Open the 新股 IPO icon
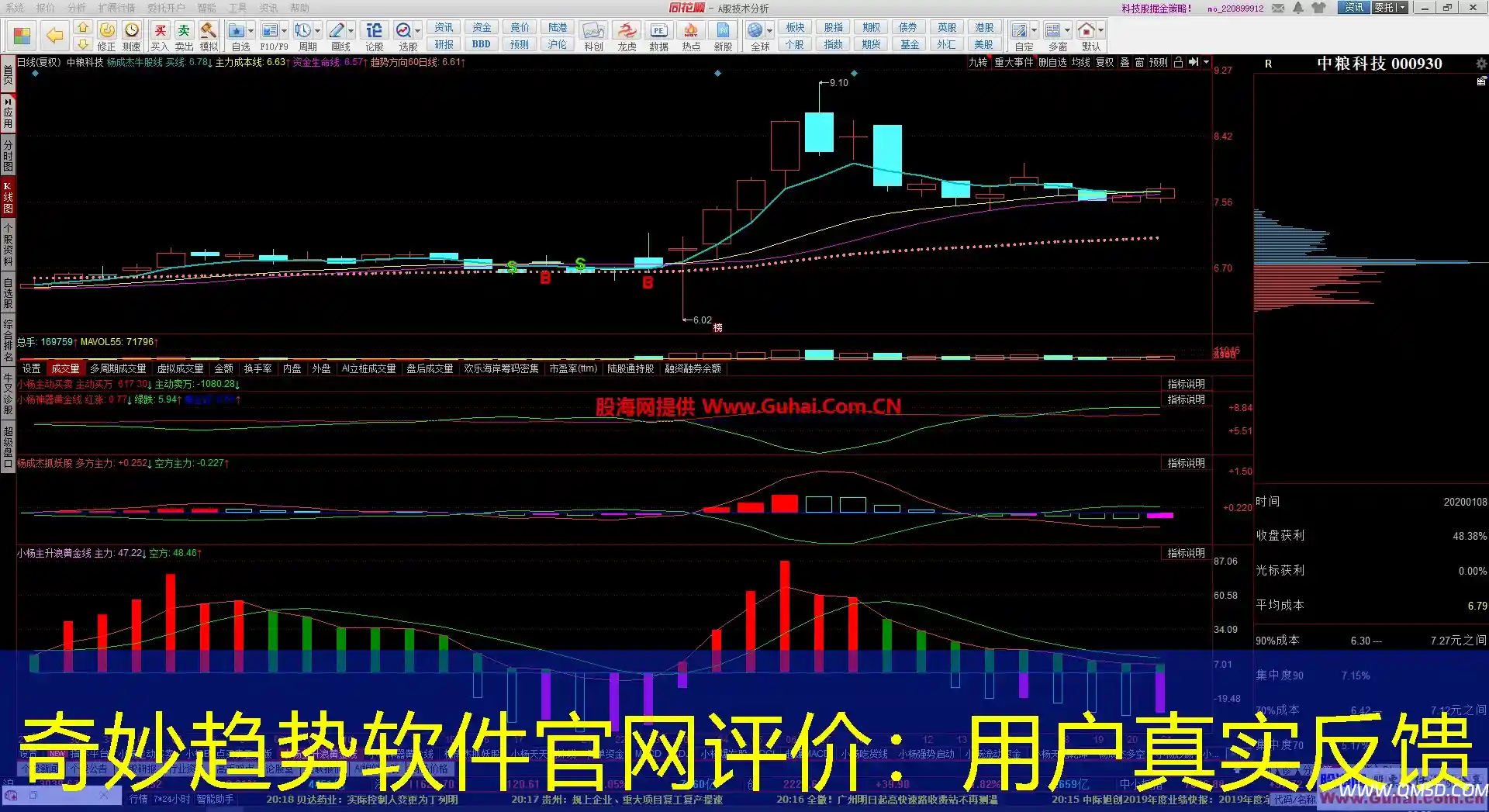Image resolution: width=1489 pixels, height=812 pixels. click(x=723, y=36)
